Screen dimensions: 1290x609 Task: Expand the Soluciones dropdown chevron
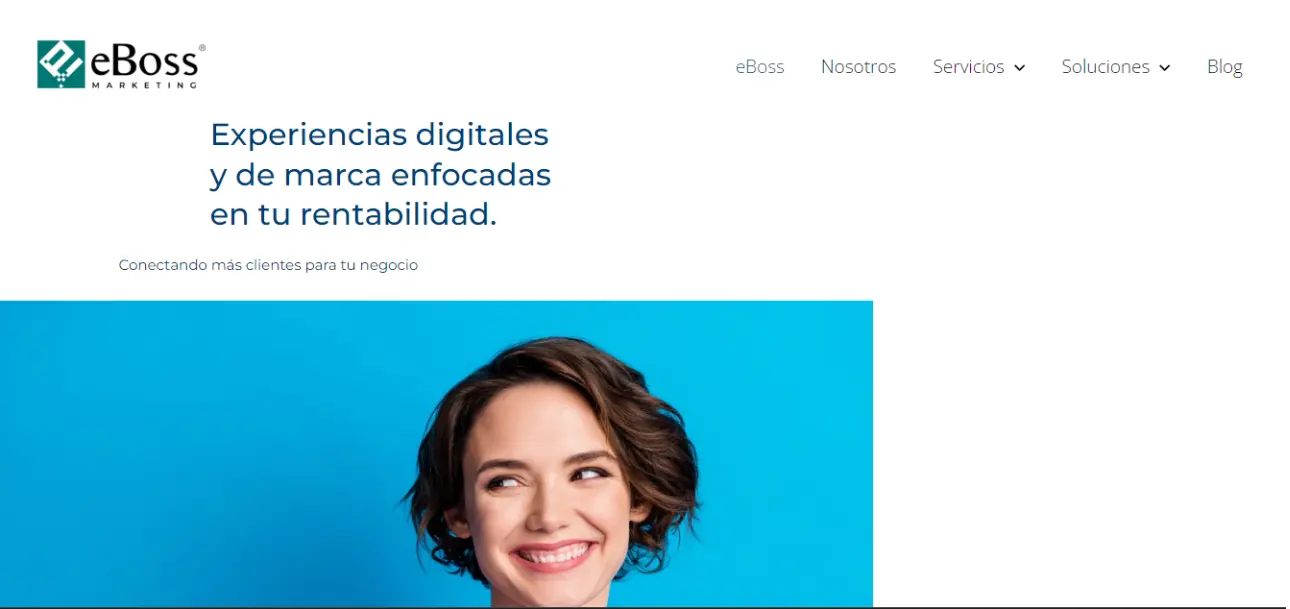[1164, 68]
